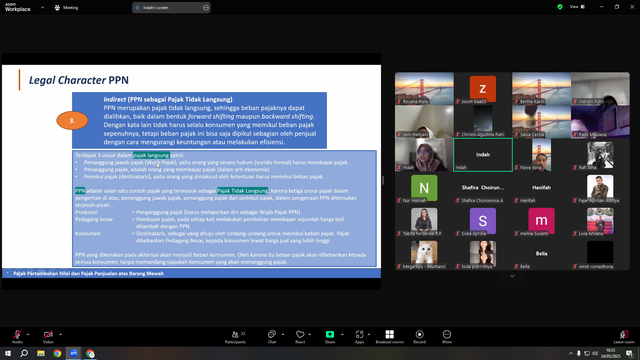
Task: Open the View layout menu
Action: pos(577,7)
